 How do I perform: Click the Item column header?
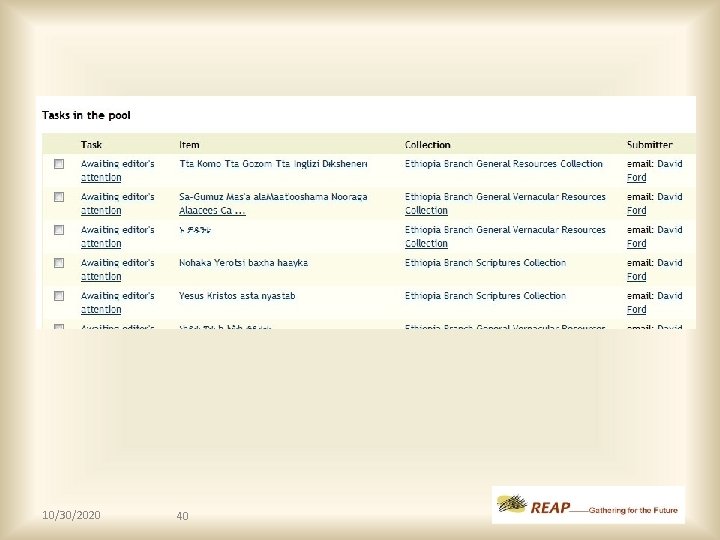tap(189, 145)
